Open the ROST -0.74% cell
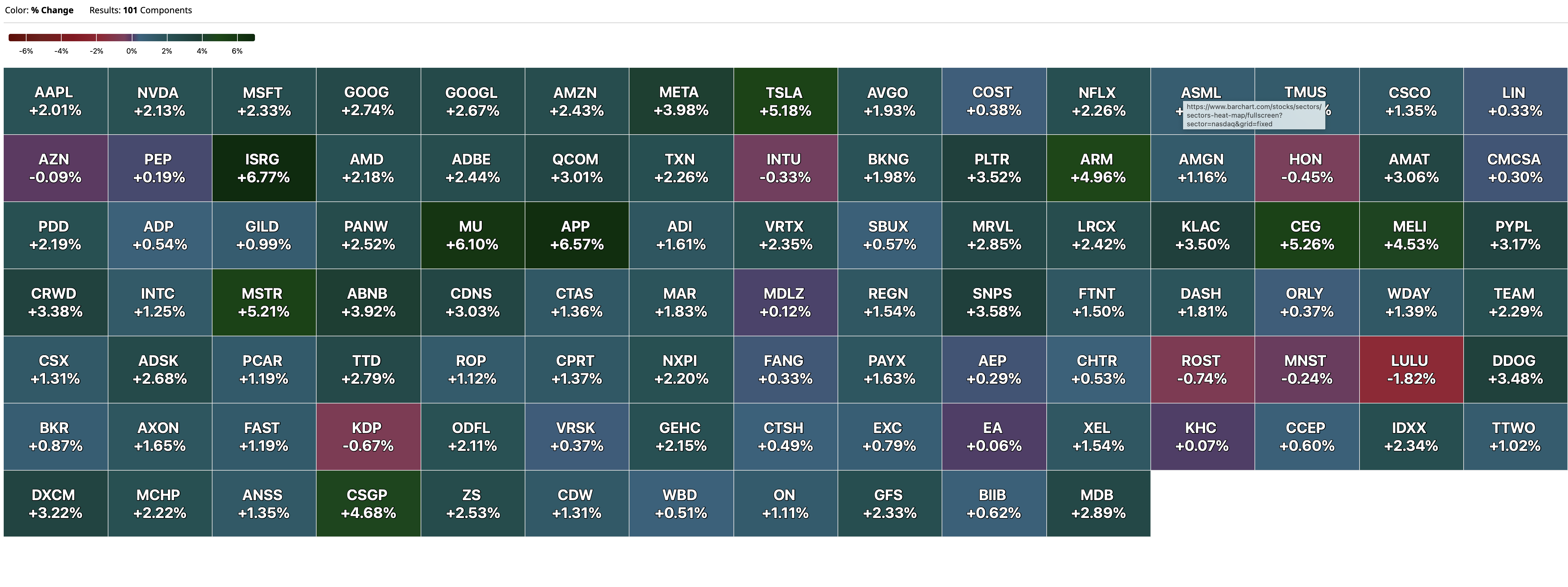This screenshot has height=587, width=1568. 1202,370
